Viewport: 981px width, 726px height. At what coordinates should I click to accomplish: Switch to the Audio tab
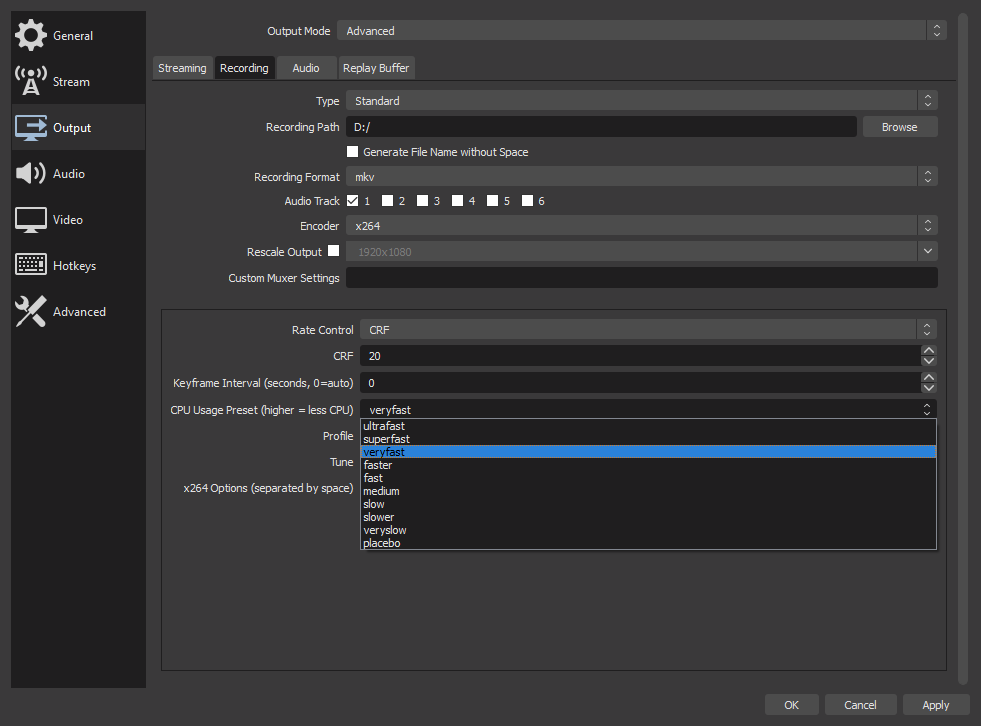[x=306, y=68]
